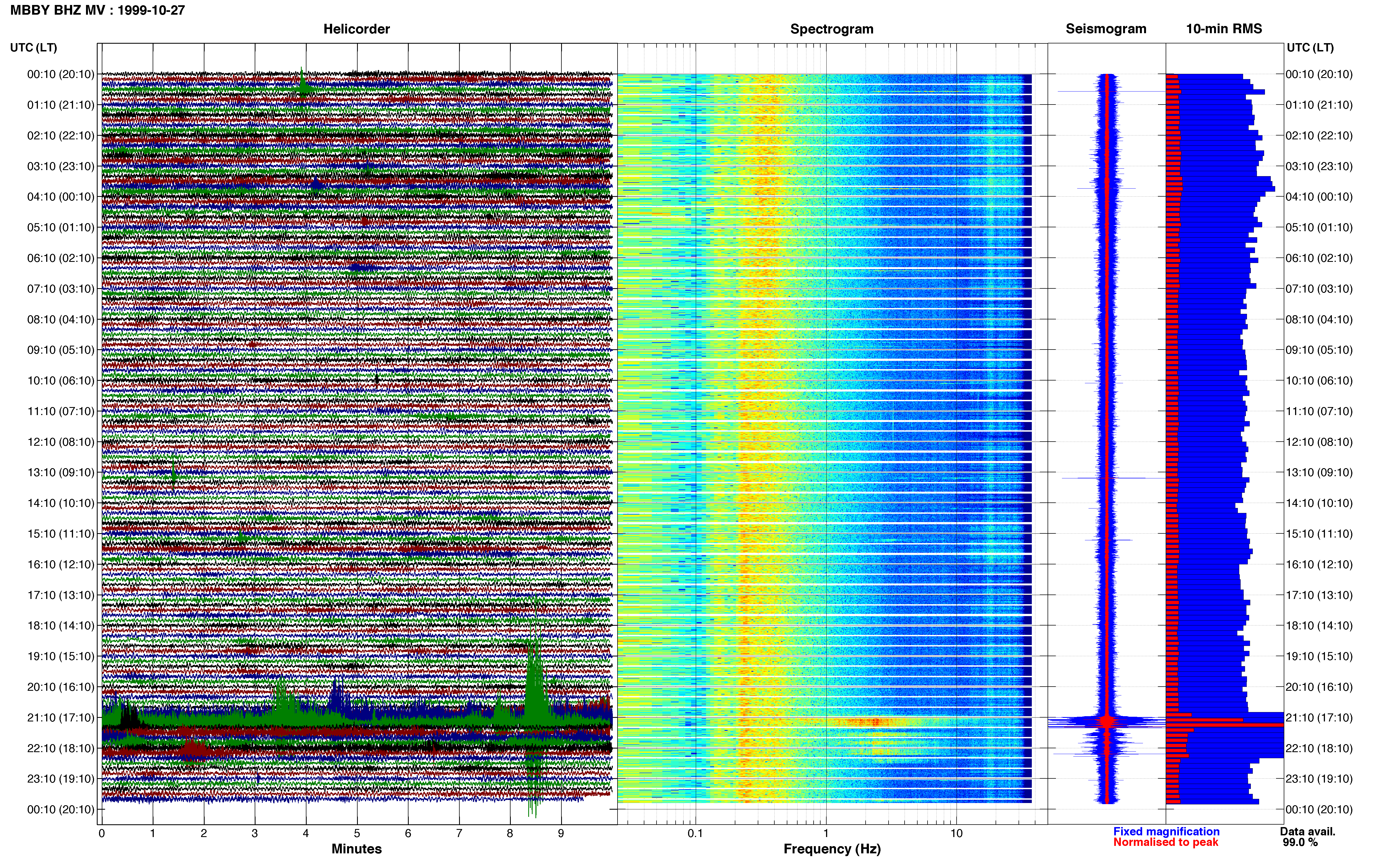Click the right 'UTC (LT)' axis label
Viewport: 1388px width, 868px height.
click(x=1310, y=48)
